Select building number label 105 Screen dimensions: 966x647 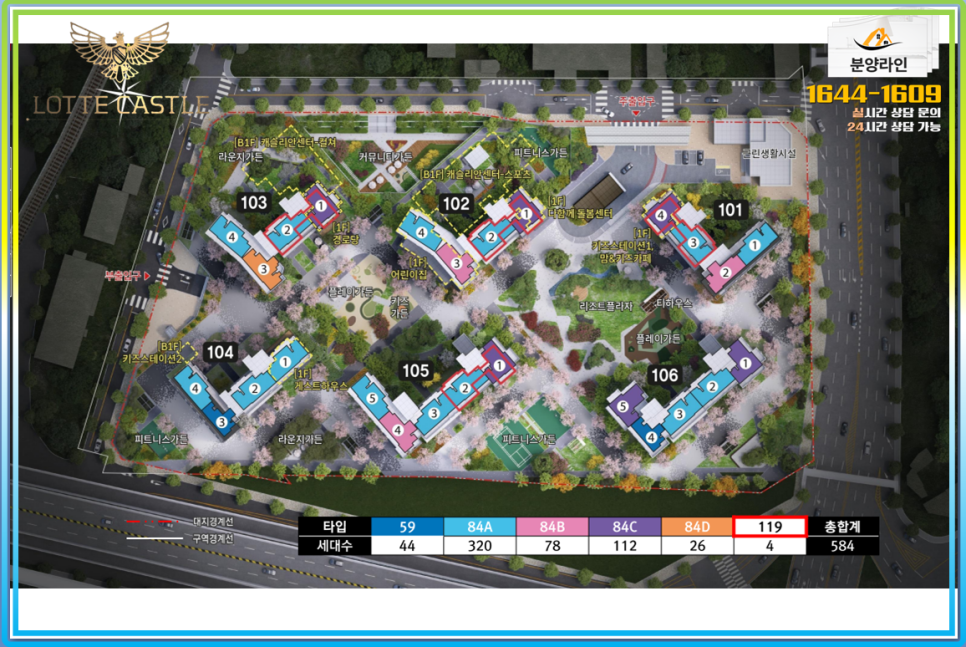coord(415,370)
